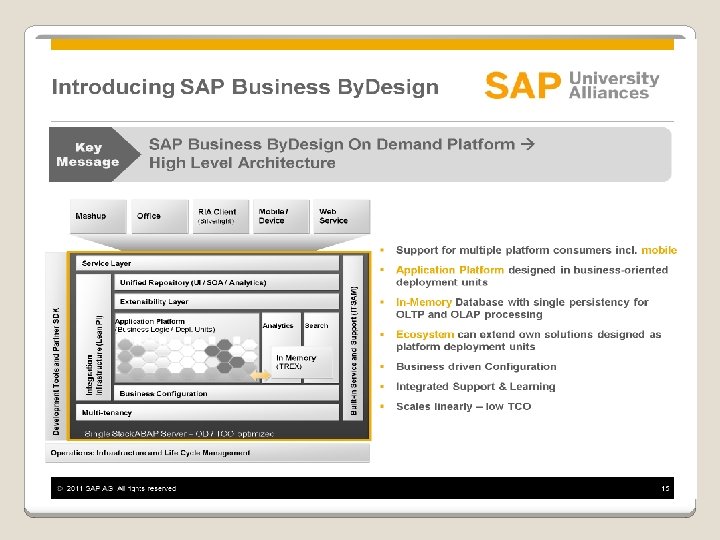The image size is (720, 540).
Task: Select the Service Layer bar
Action: tap(207, 263)
